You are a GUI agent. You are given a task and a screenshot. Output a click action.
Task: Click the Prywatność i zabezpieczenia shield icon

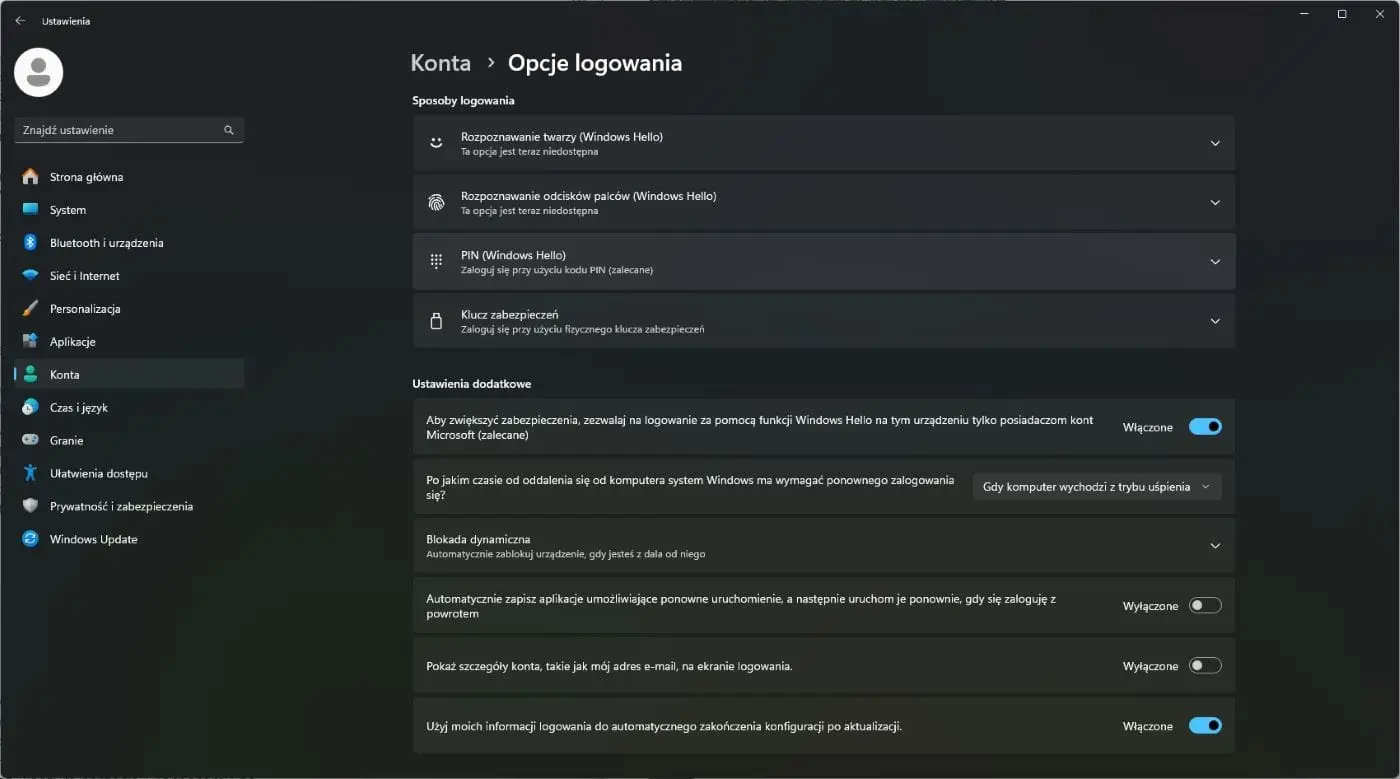(x=30, y=506)
